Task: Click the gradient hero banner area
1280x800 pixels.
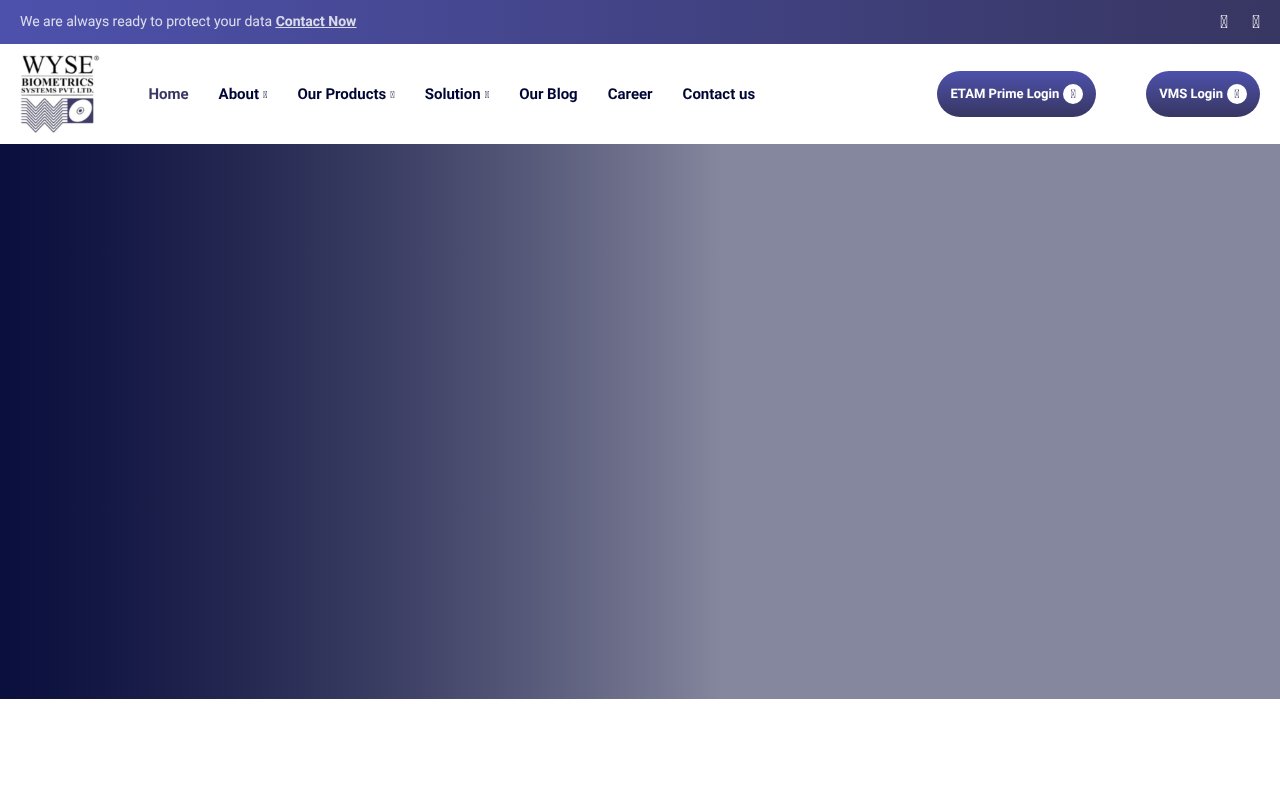Action: point(640,420)
